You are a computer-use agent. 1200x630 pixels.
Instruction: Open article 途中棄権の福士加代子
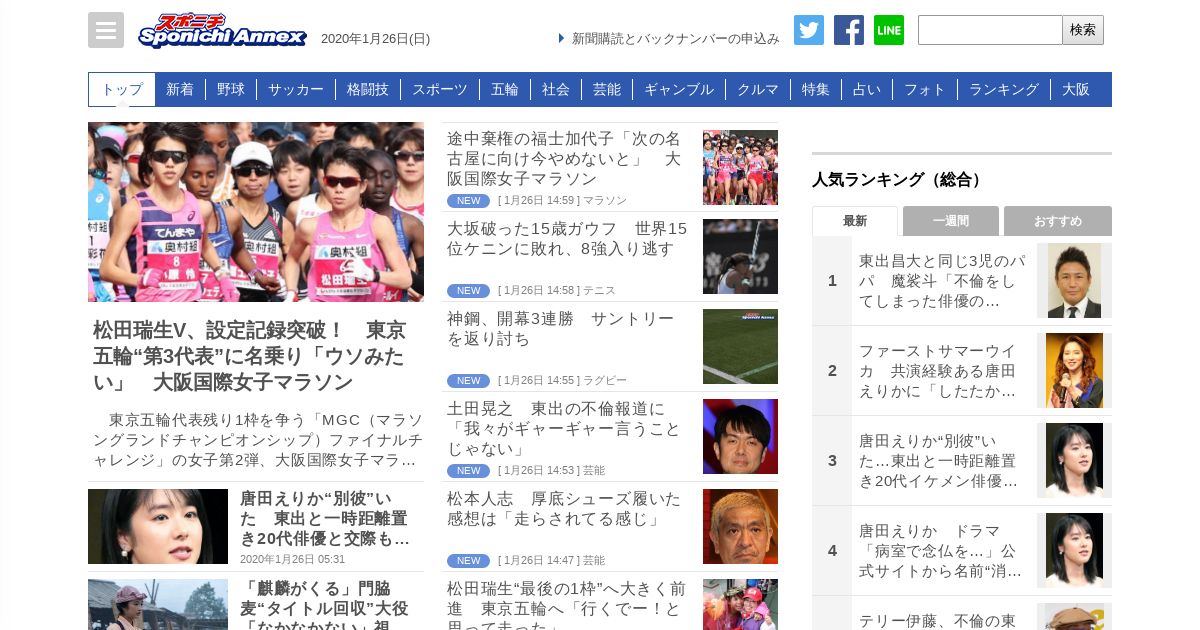tap(565, 158)
